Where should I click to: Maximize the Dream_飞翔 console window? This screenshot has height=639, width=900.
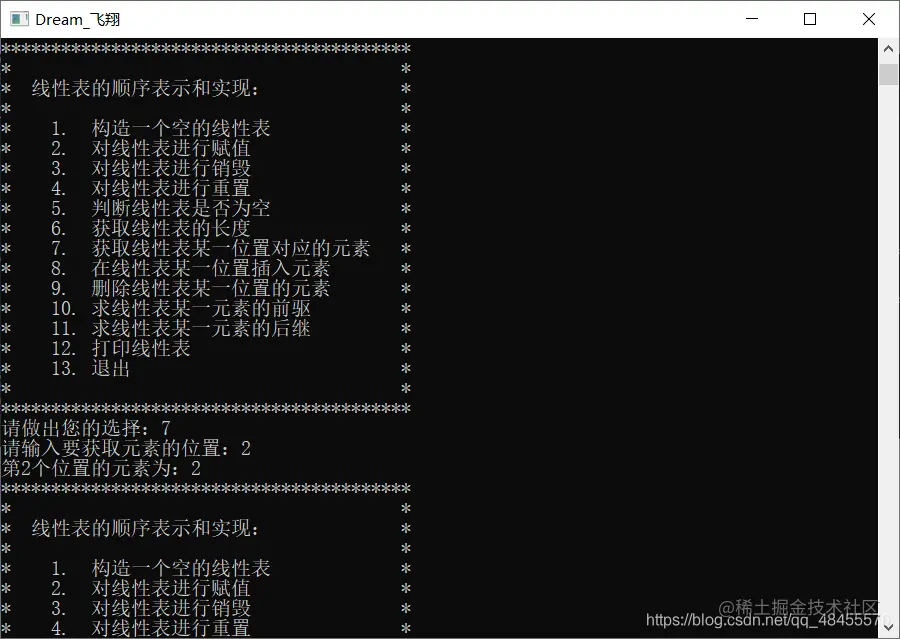[810, 19]
